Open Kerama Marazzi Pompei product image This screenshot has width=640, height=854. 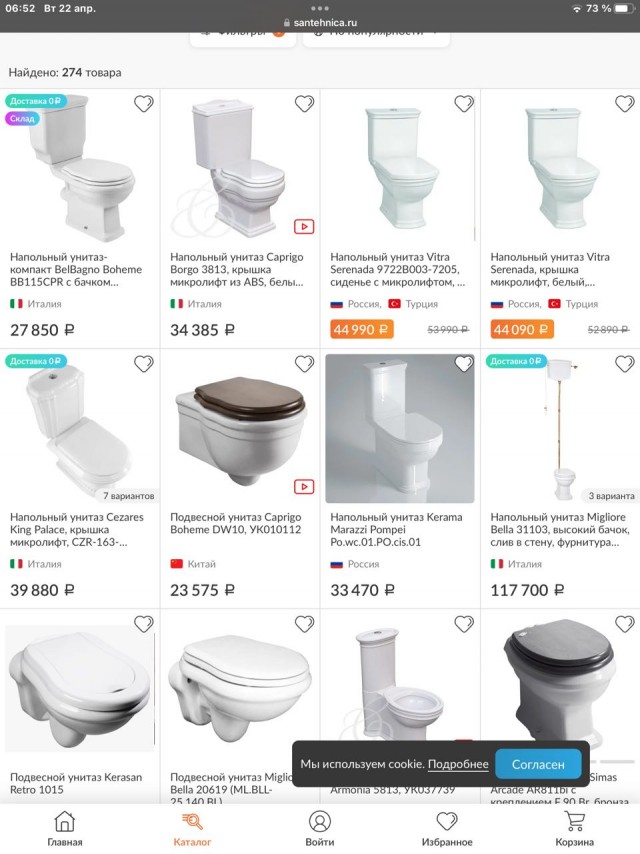[x=400, y=429]
